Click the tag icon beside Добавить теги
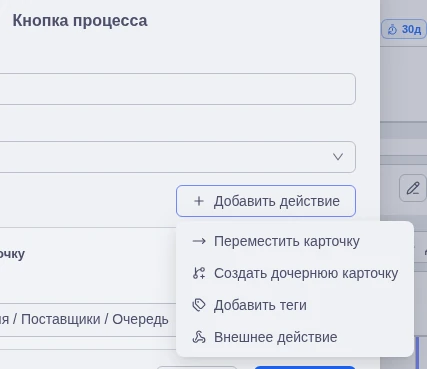The height and width of the screenshot is (369, 427). coord(199,305)
